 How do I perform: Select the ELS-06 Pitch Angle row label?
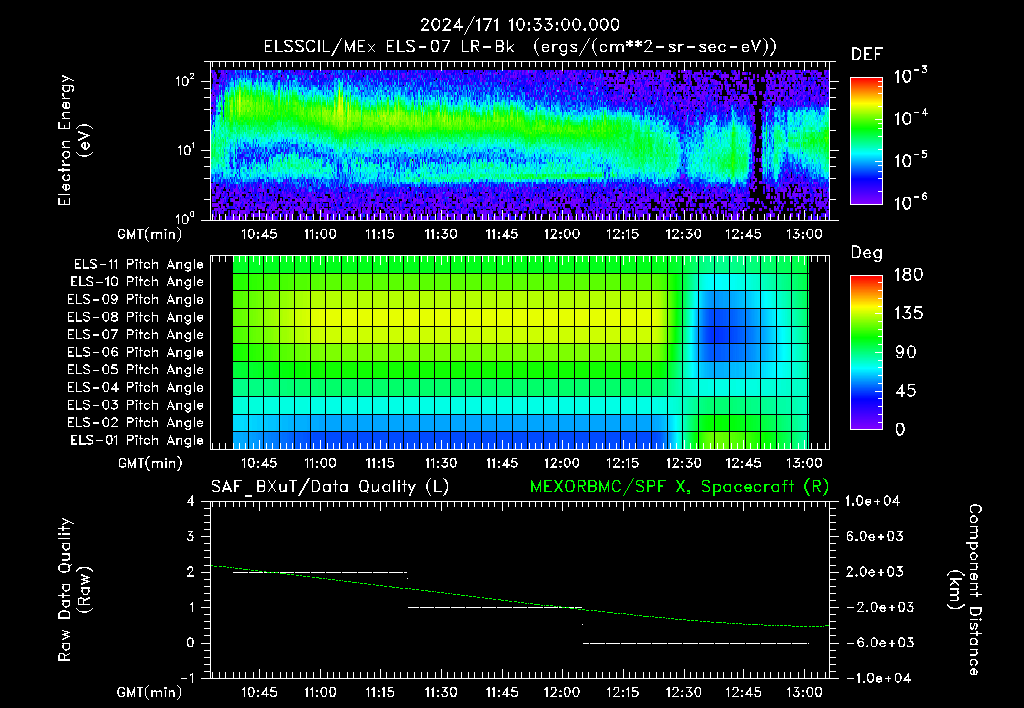tap(135, 353)
